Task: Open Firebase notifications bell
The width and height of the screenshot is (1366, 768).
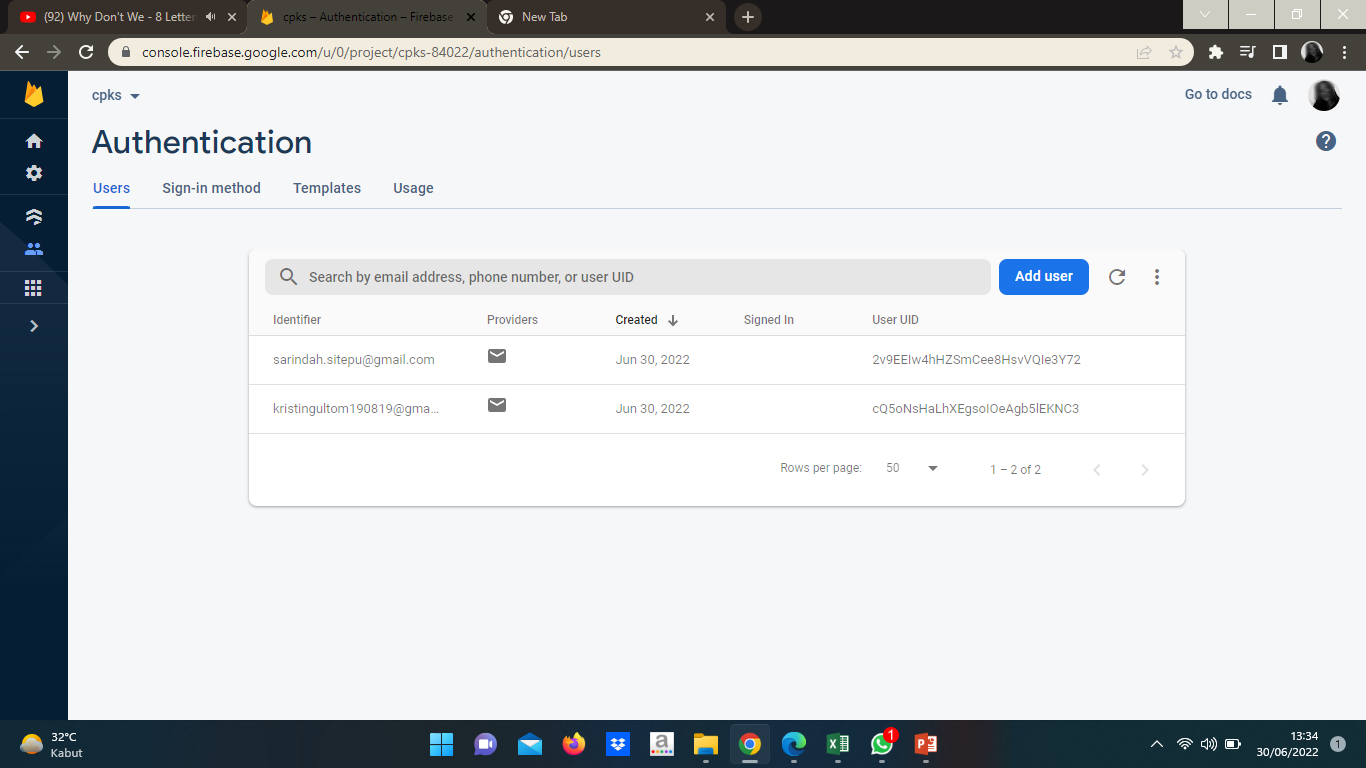Action: (1280, 94)
